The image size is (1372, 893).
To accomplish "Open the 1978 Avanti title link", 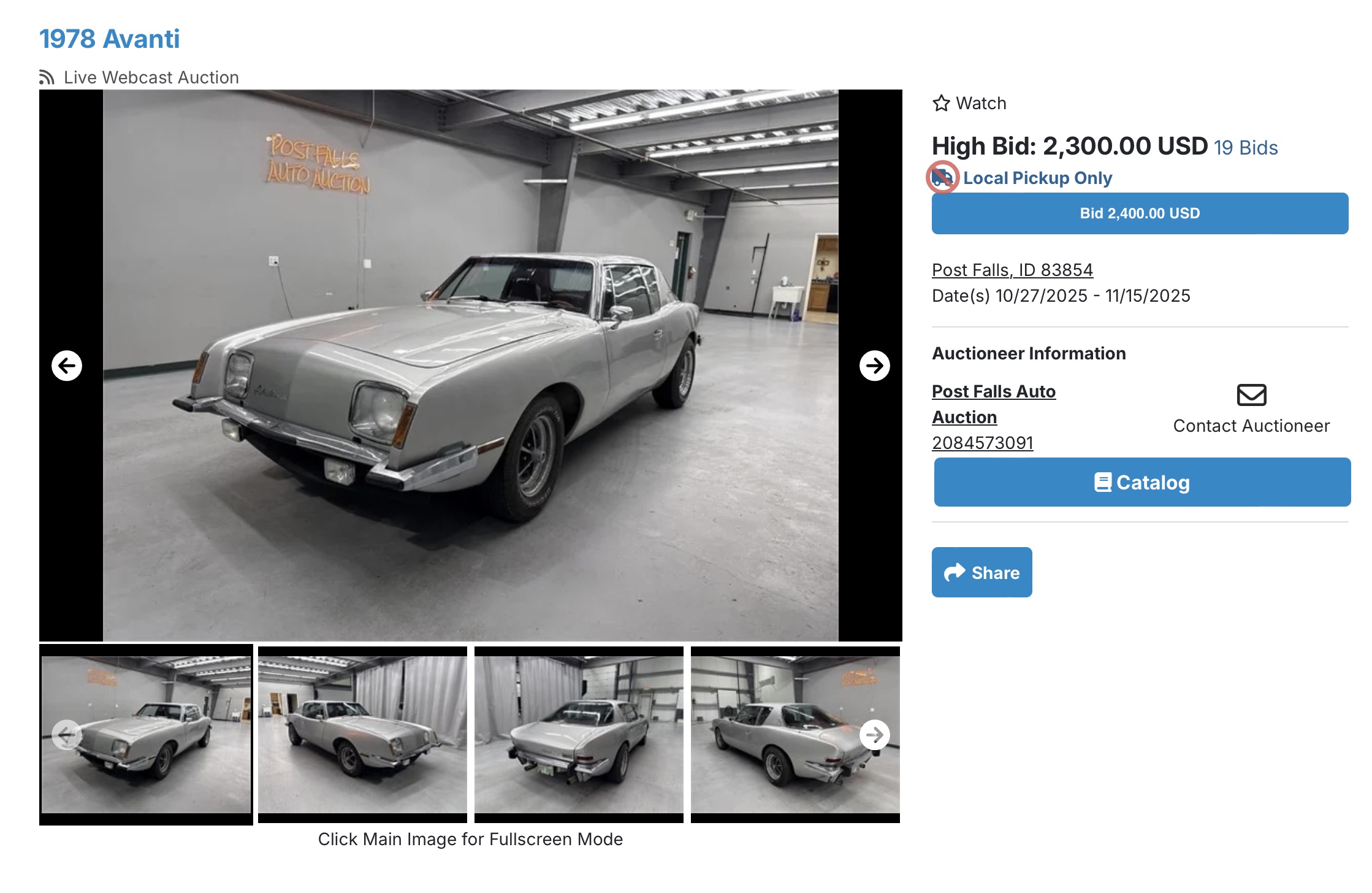I will 110,39.
